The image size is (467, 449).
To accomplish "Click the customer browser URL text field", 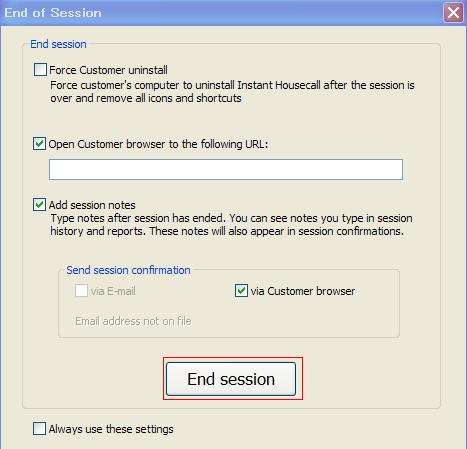I will click(226, 169).
